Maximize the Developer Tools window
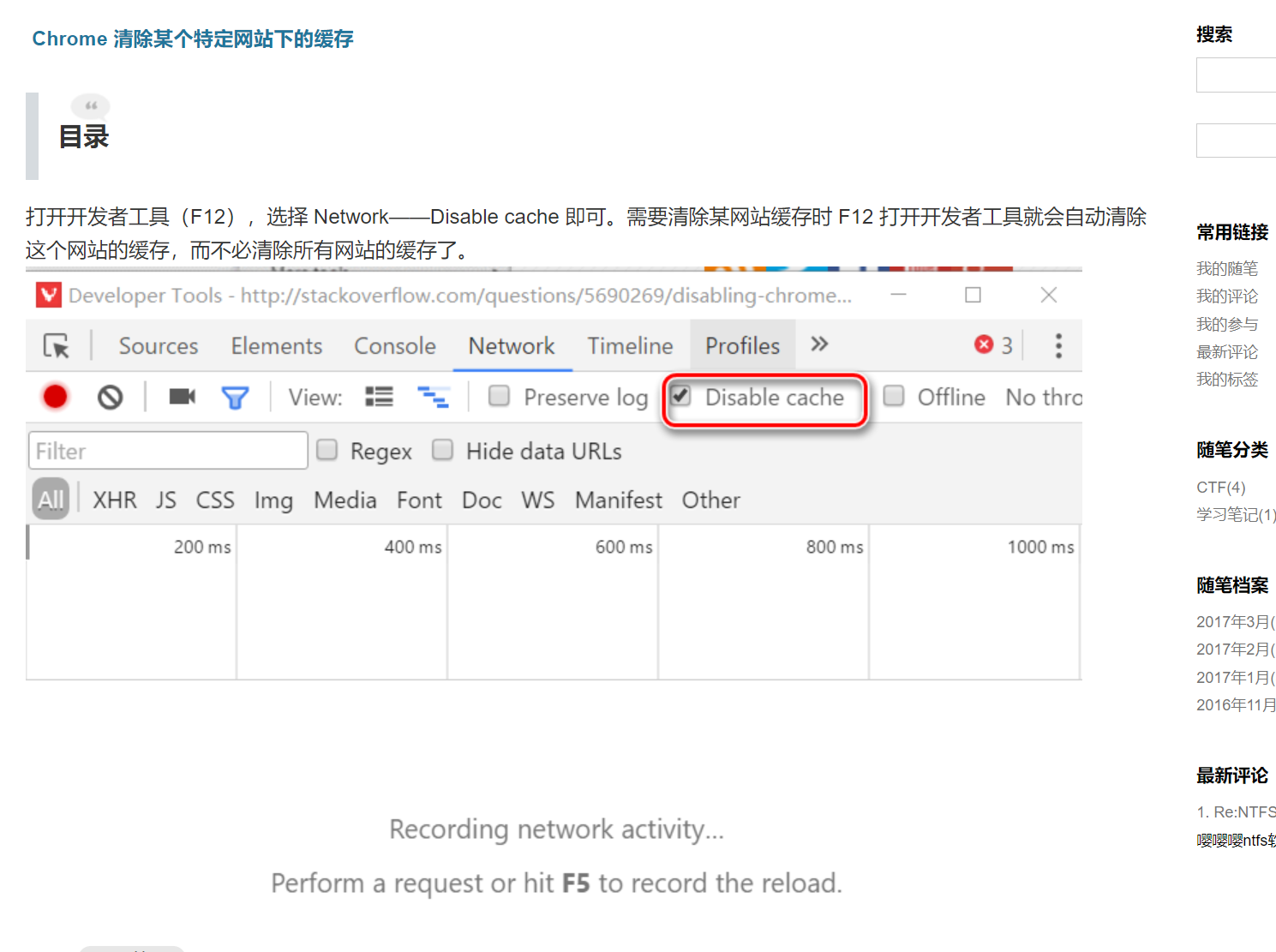 point(973,295)
